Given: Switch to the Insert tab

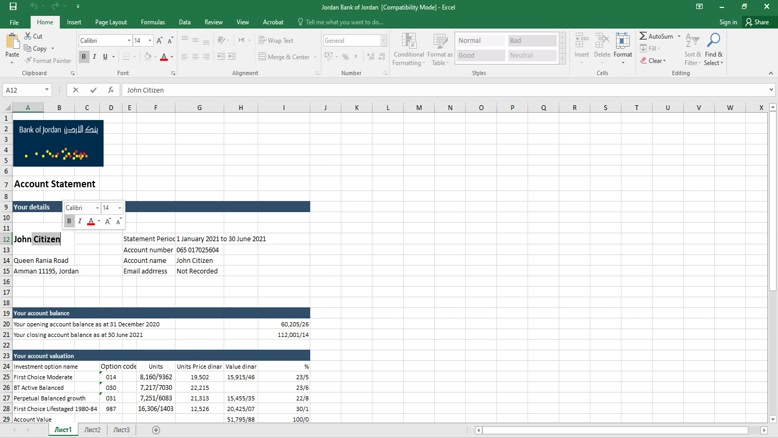Looking at the screenshot, I should coord(74,22).
